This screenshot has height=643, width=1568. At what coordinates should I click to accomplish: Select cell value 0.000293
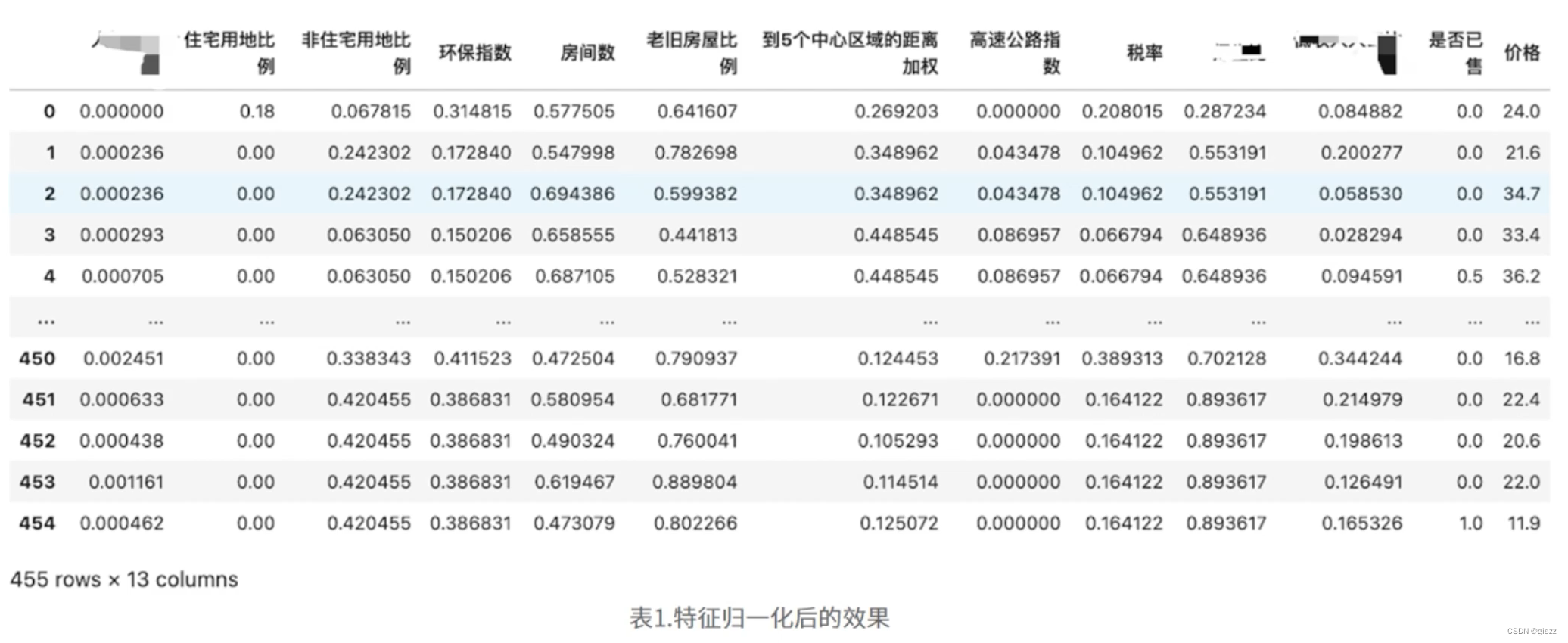pos(122,235)
